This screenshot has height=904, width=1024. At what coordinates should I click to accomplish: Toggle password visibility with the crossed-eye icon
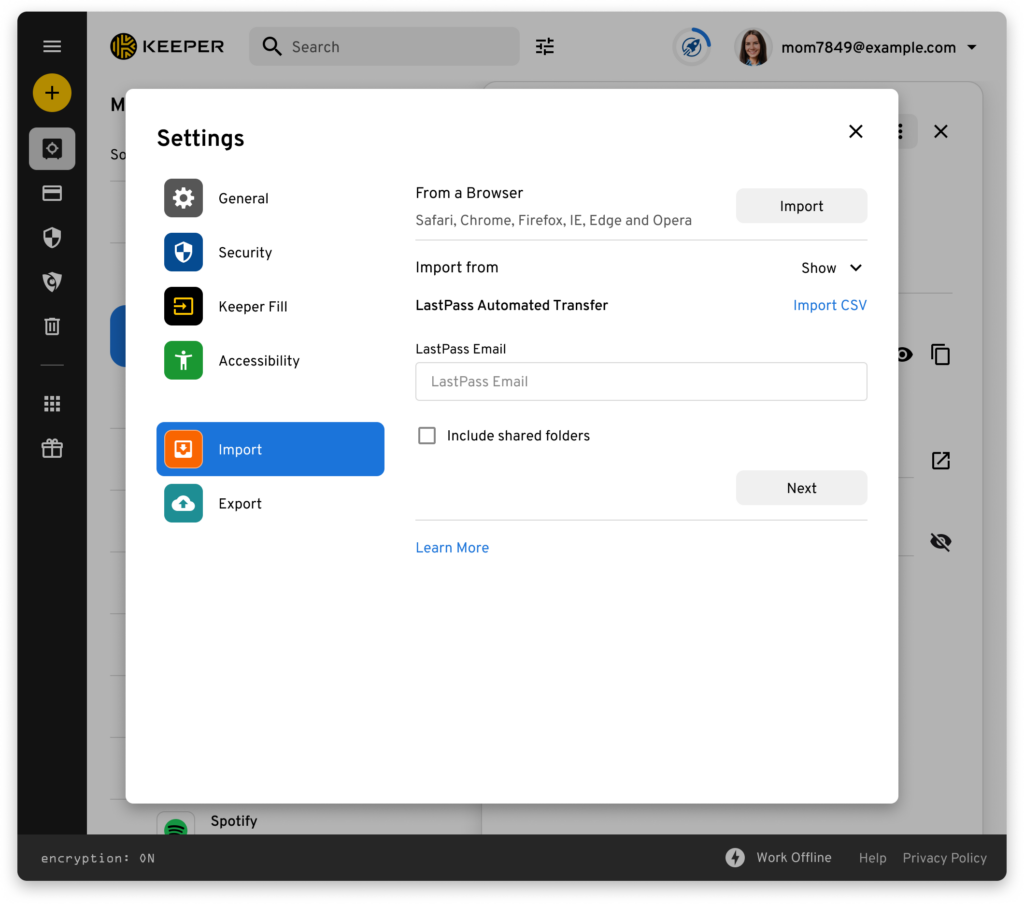point(940,542)
